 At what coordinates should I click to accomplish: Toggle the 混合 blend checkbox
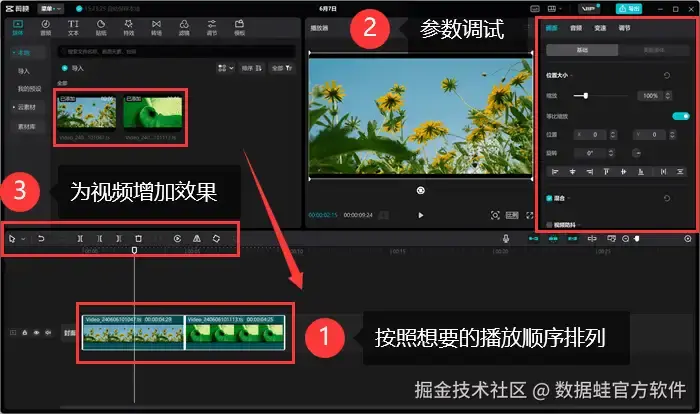click(549, 198)
